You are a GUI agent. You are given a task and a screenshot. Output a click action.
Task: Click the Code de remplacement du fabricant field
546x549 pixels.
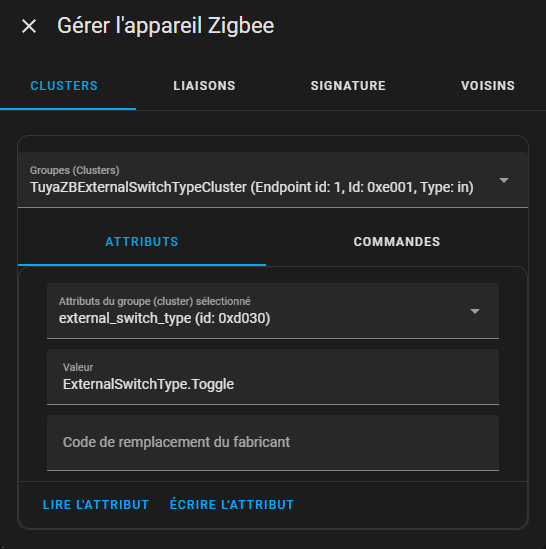point(273,443)
